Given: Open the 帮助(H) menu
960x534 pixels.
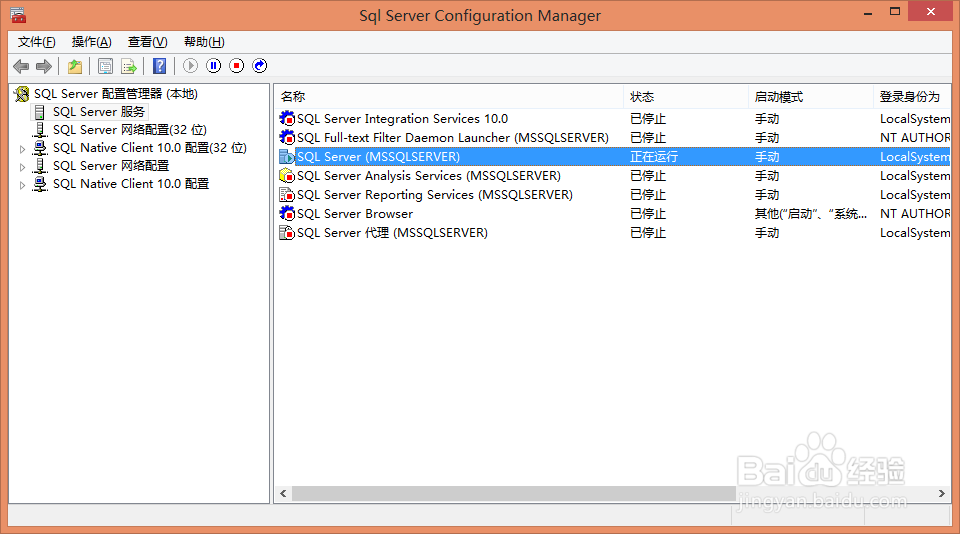Looking at the screenshot, I should click(x=204, y=42).
